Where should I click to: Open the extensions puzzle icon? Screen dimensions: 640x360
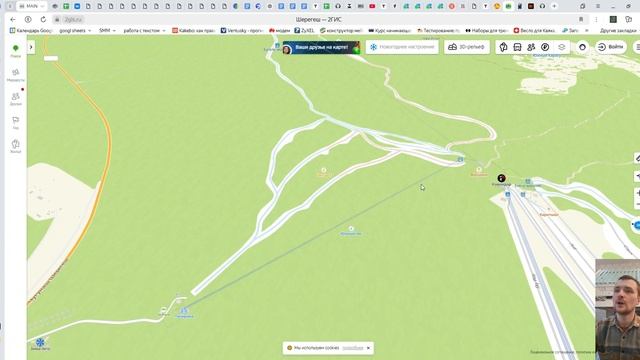pyautogui.click(x=629, y=20)
